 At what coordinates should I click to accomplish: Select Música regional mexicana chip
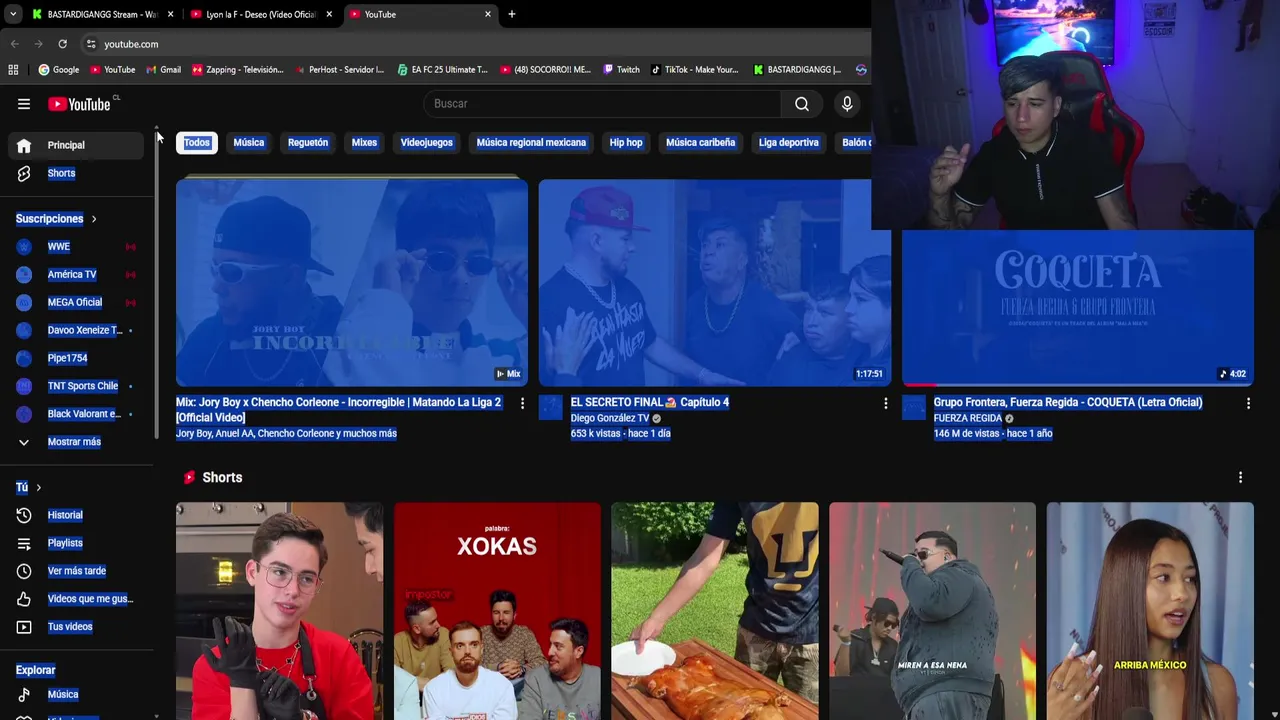[531, 143]
